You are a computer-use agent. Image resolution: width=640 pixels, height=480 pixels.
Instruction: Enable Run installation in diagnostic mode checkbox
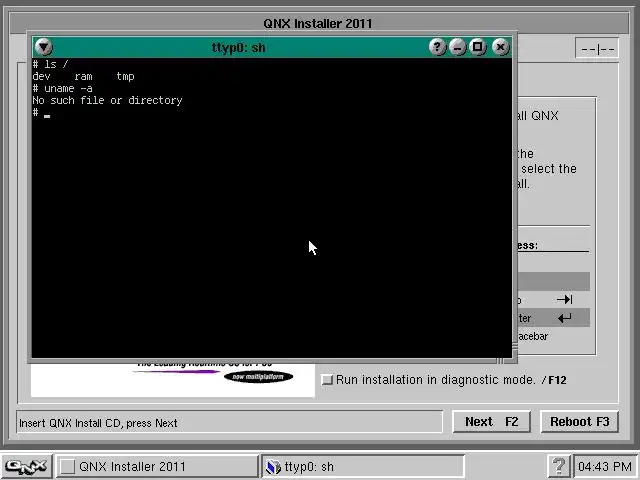[327, 380]
